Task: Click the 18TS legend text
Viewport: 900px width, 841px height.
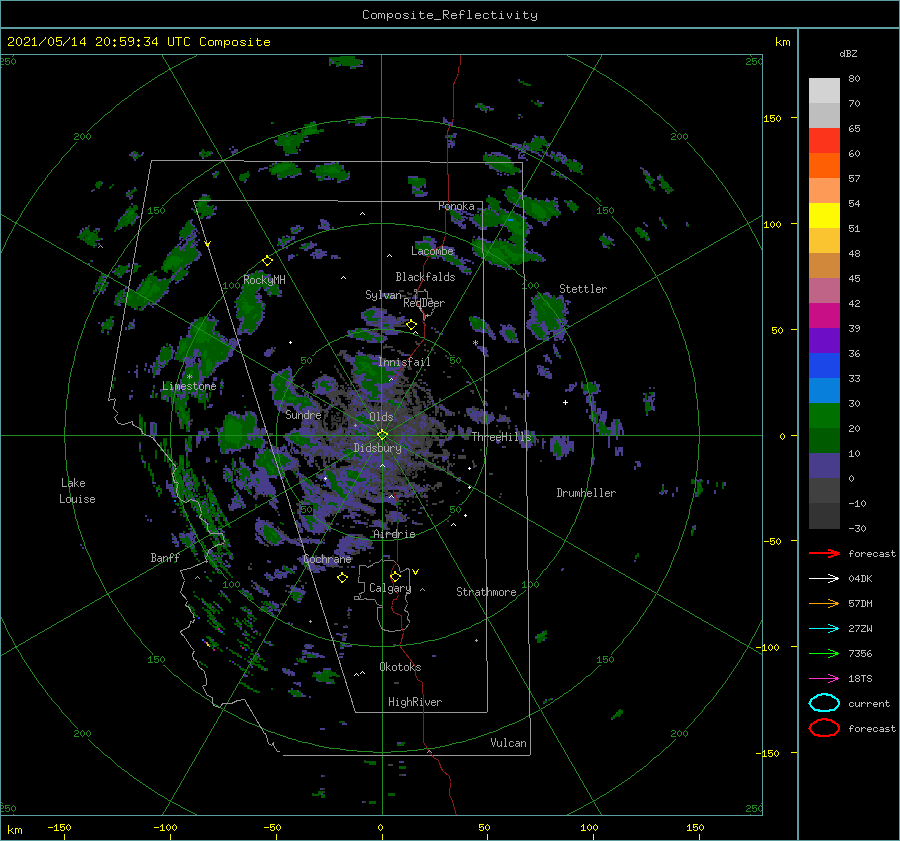Action: (860, 679)
